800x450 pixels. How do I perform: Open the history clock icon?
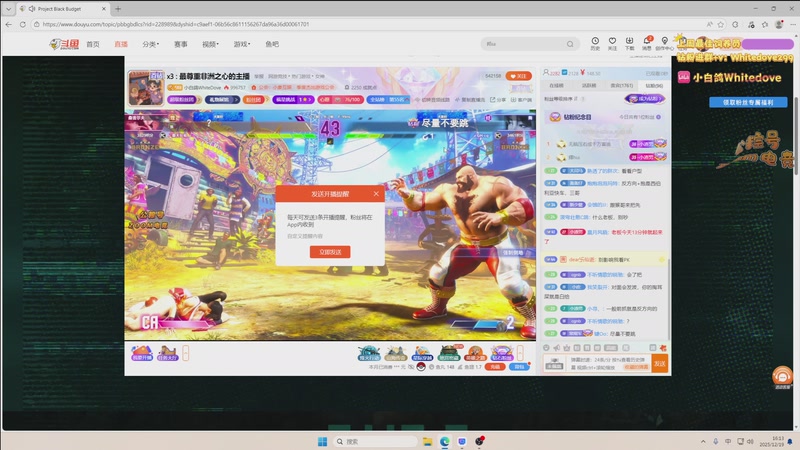click(595, 43)
